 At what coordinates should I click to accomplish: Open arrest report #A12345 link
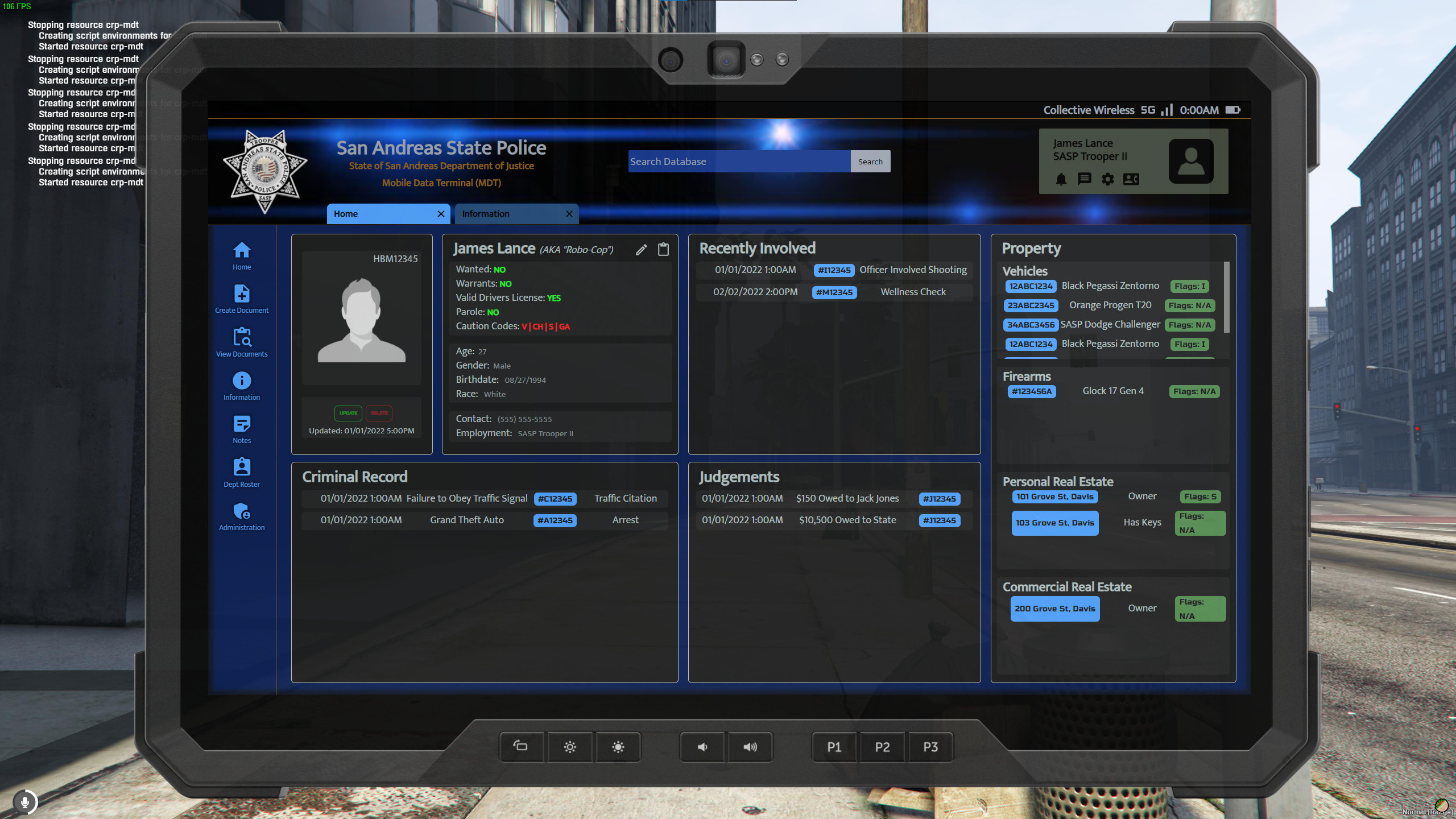(x=555, y=520)
